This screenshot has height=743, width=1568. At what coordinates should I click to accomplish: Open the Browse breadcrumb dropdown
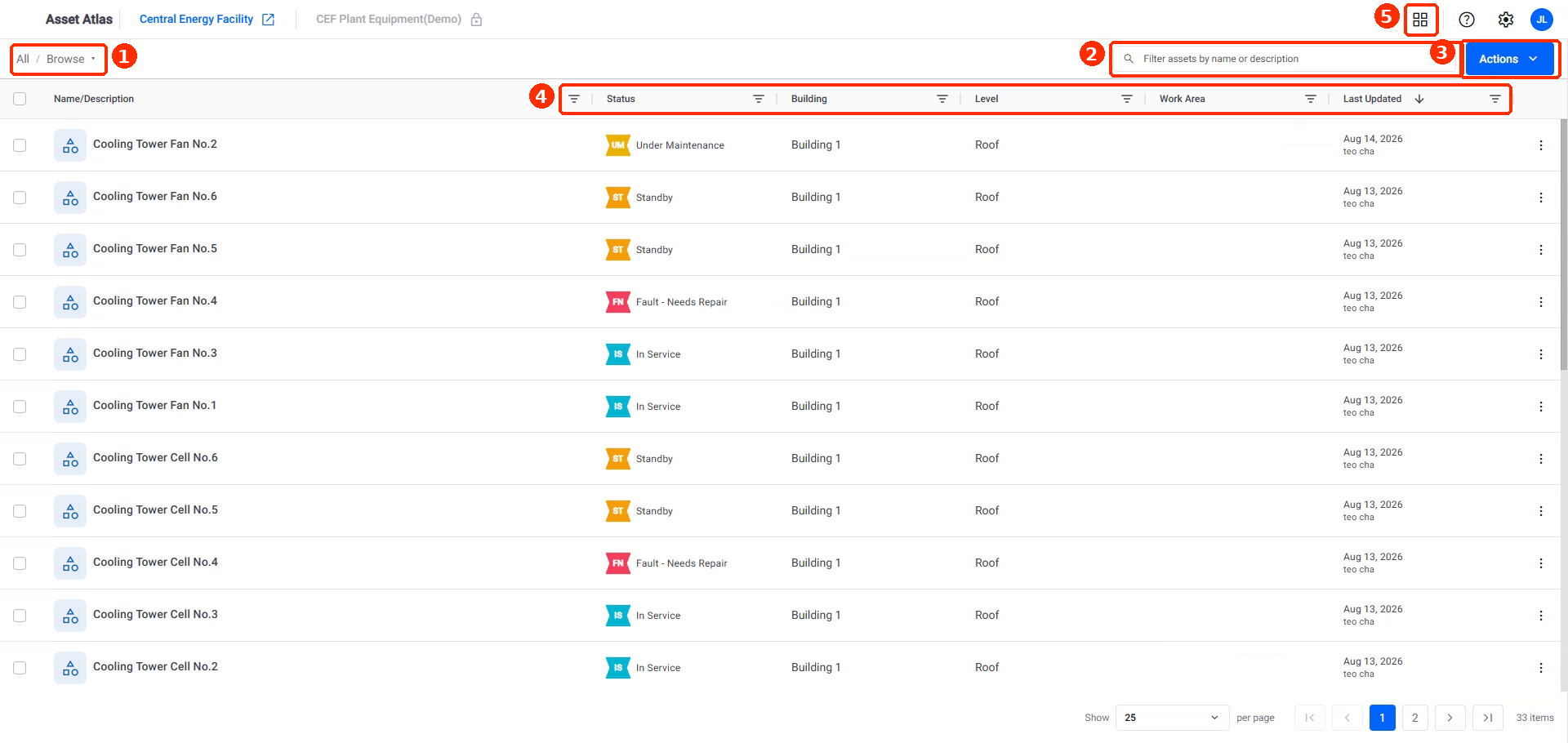[x=71, y=59]
